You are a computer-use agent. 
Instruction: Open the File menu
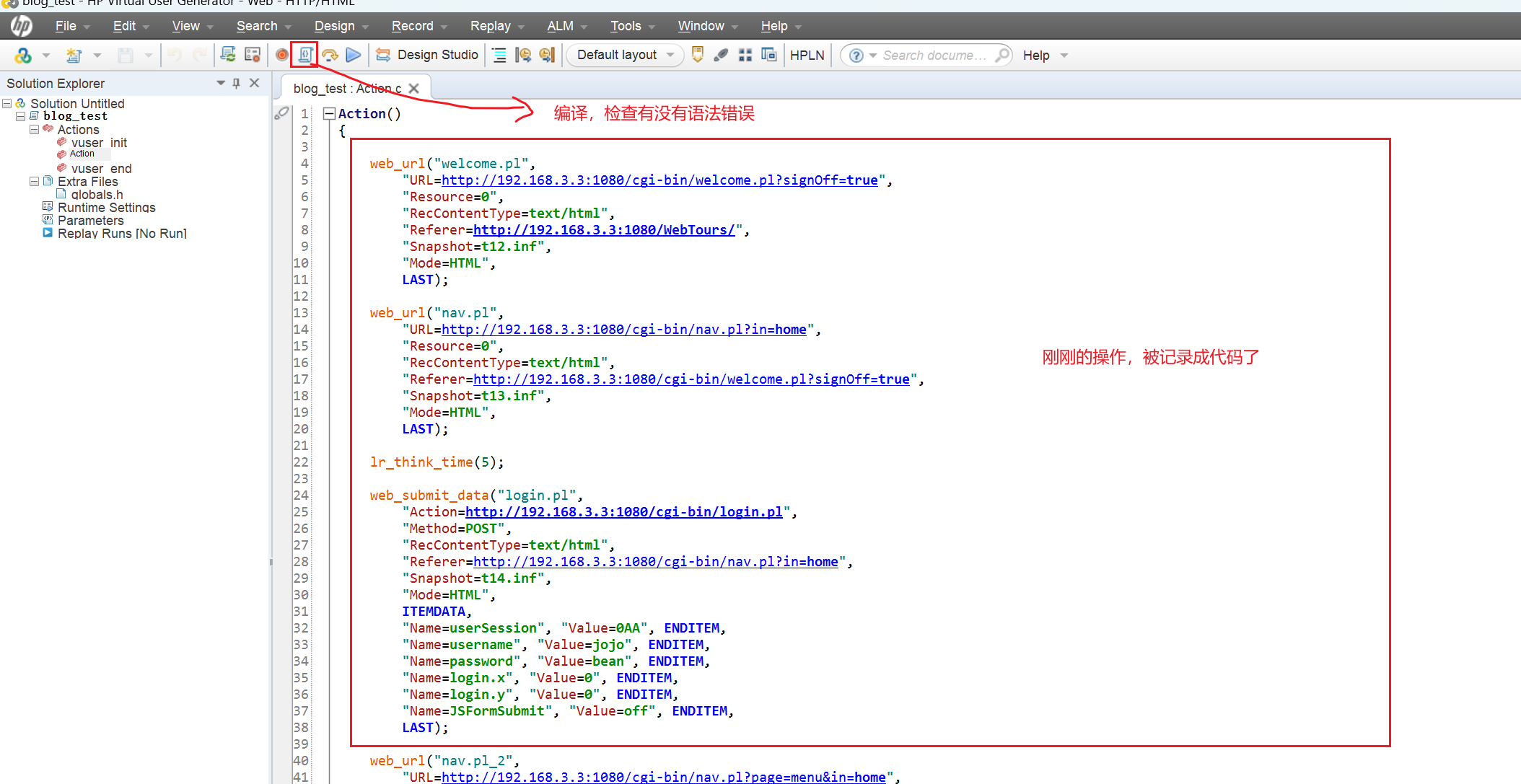(x=71, y=26)
